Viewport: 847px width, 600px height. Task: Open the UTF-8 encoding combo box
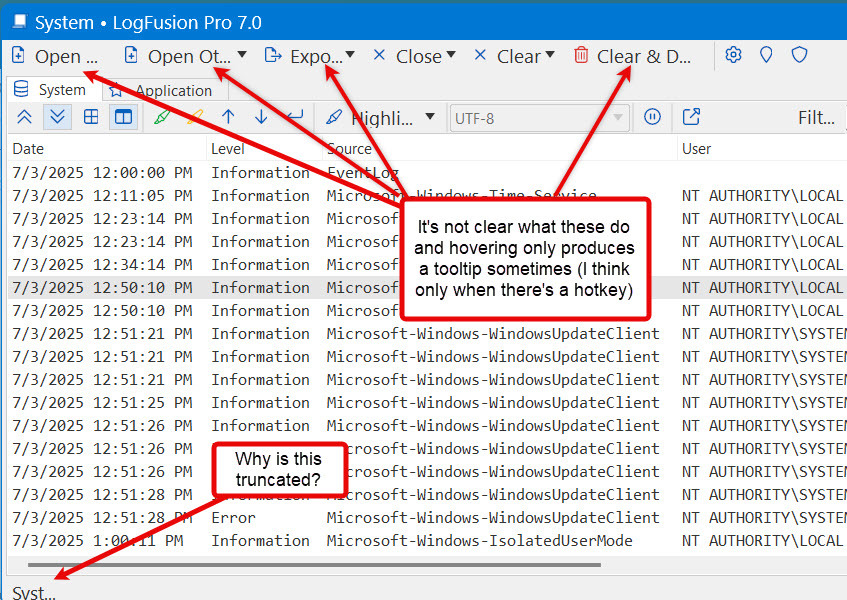tap(540, 118)
